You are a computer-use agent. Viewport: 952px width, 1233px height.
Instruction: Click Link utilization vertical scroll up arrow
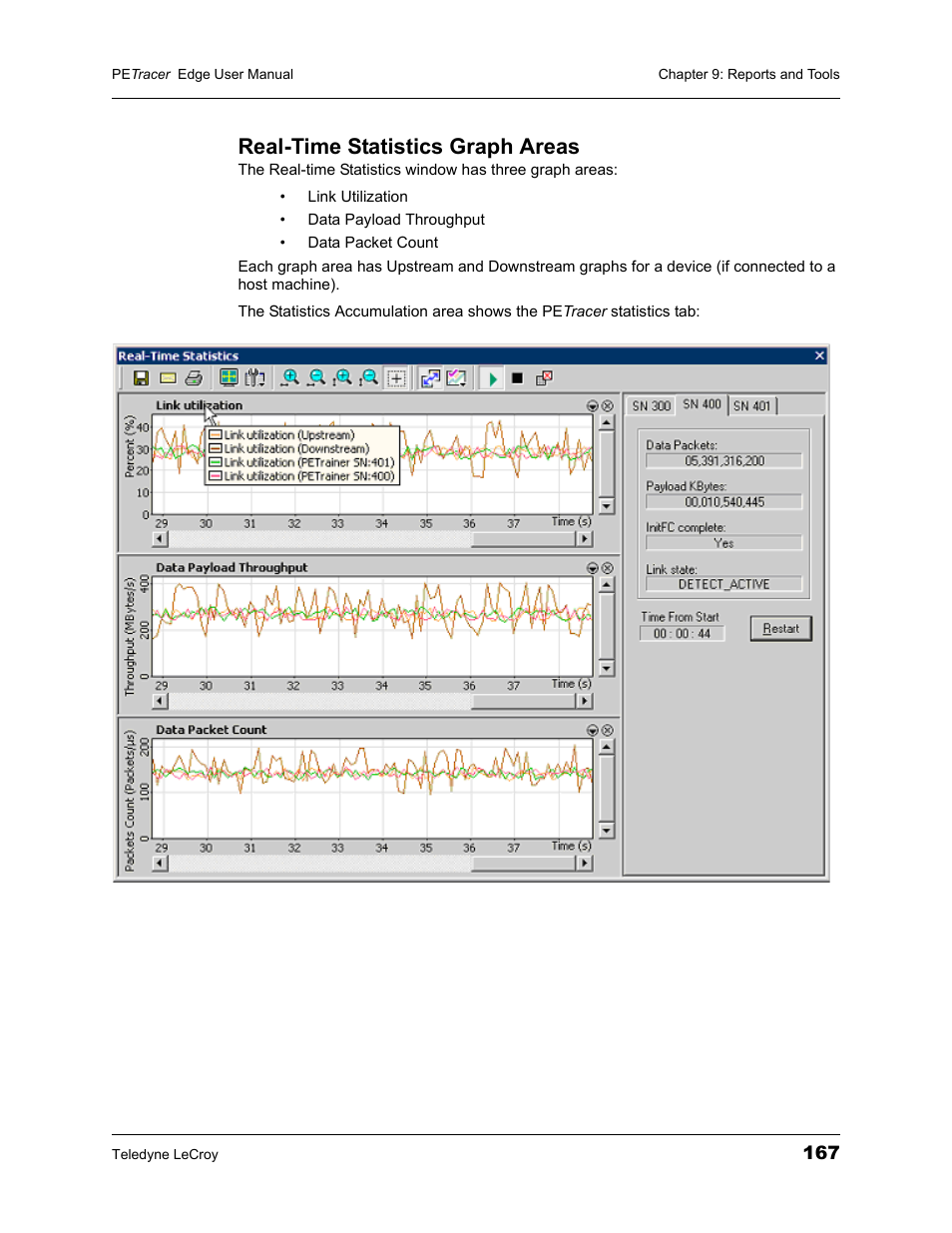[607, 423]
